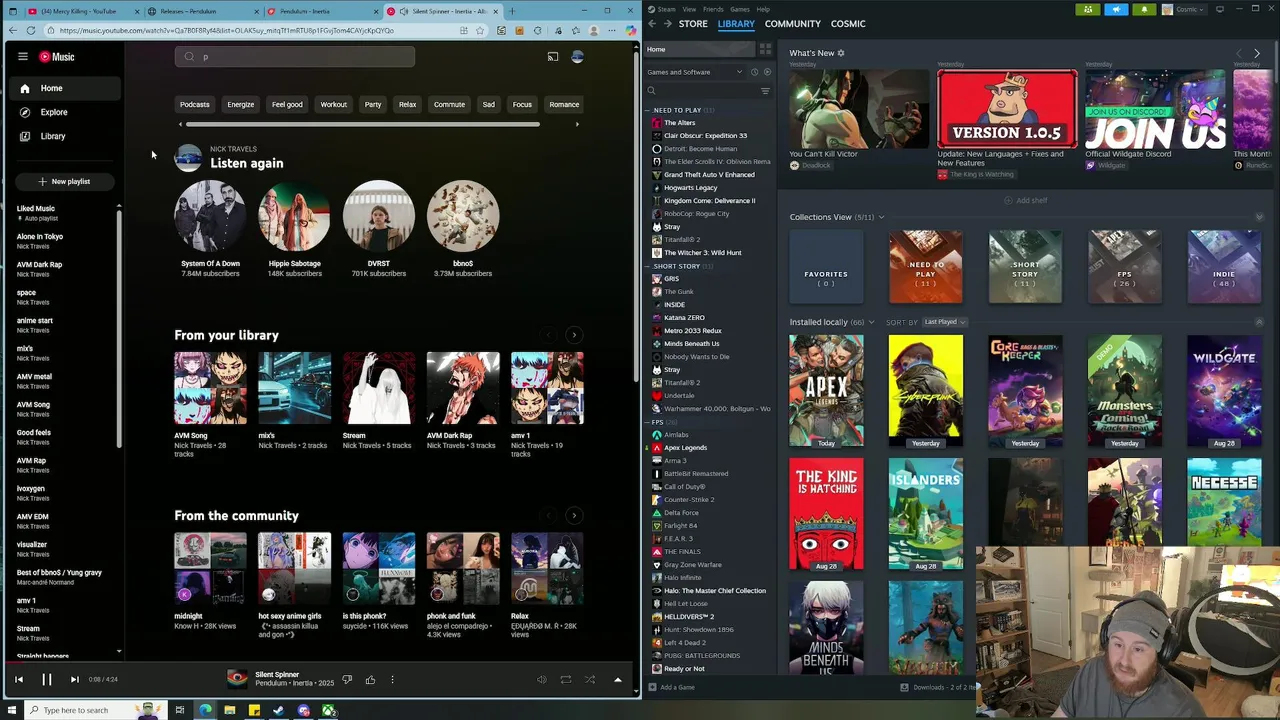Open Steam announcements megaphone button
This screenshot has width=1280, height=720.
[x=1116, y=9]
